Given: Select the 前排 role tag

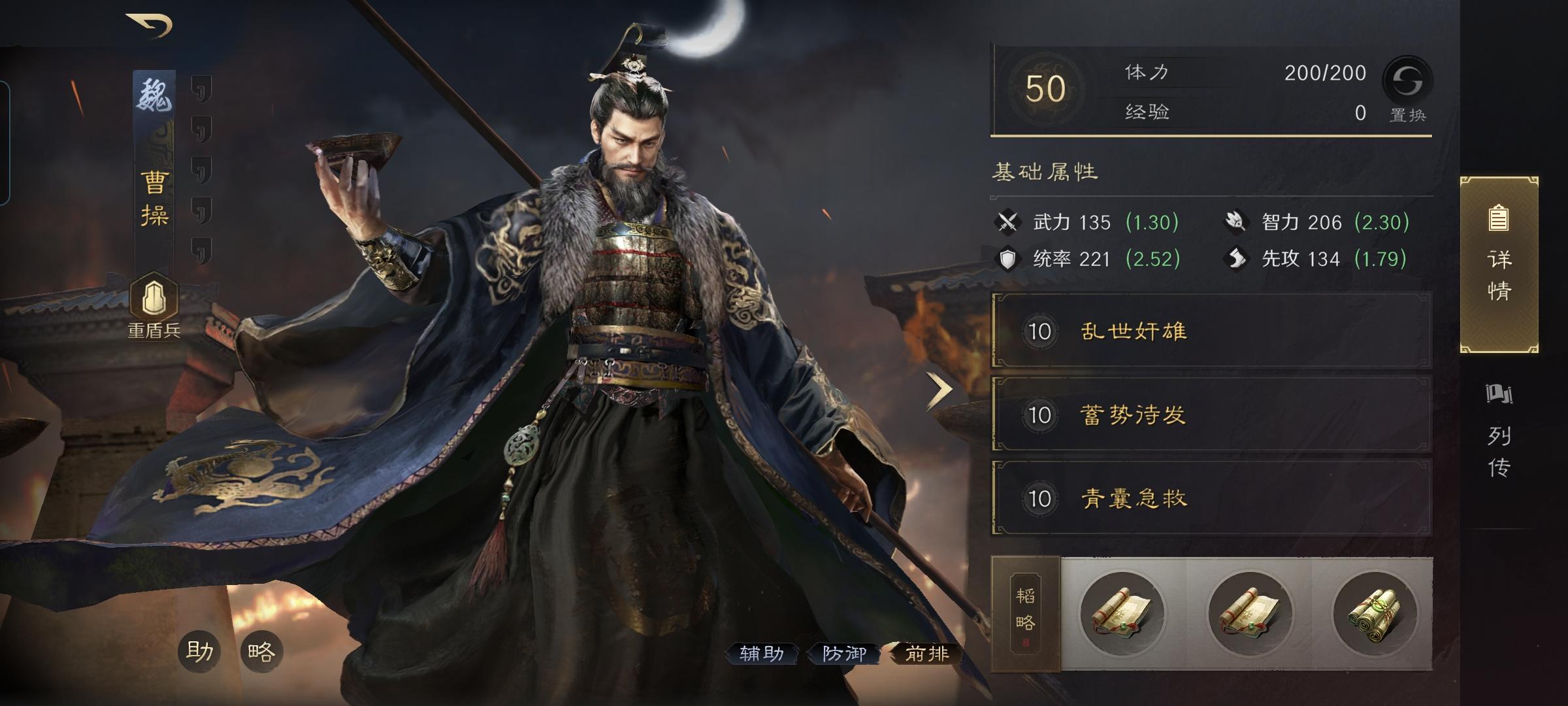Looking at the screenshot, I should (x=926, y=653).
